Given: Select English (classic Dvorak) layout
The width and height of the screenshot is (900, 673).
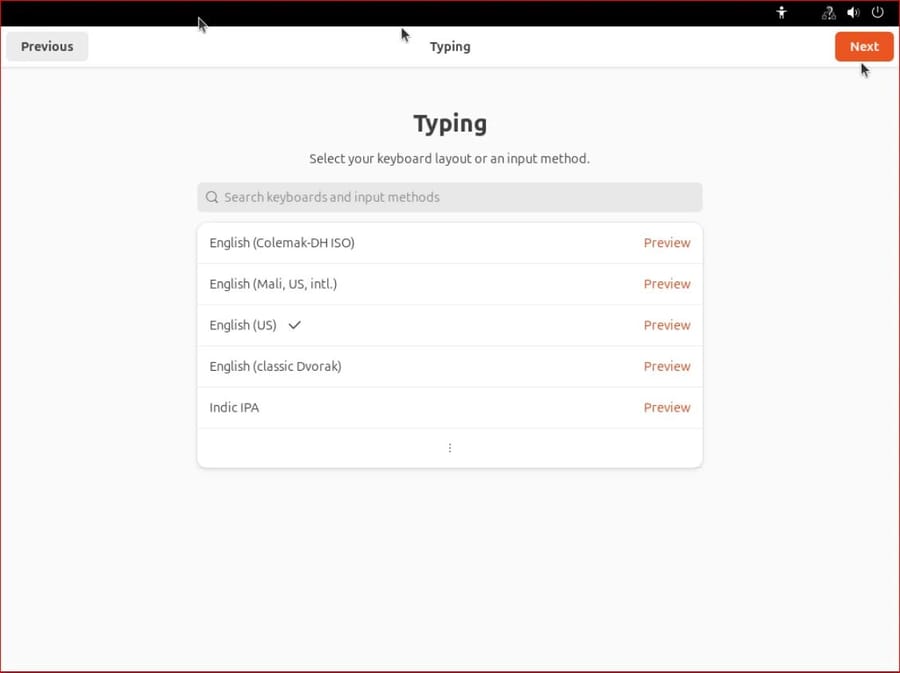Looking at the screenshot, I should [x=449, y=367].
